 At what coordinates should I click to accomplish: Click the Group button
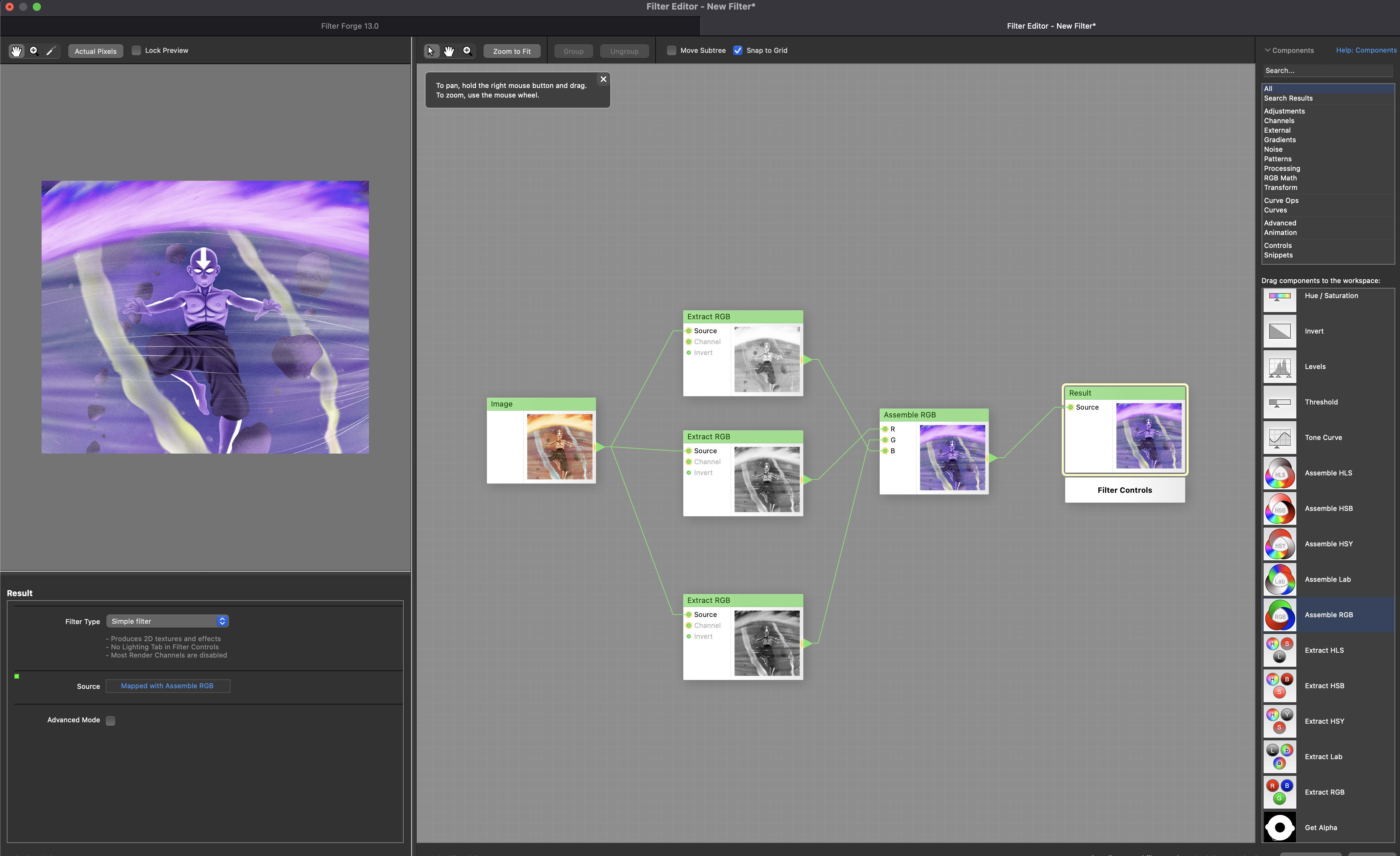(573, 51)
